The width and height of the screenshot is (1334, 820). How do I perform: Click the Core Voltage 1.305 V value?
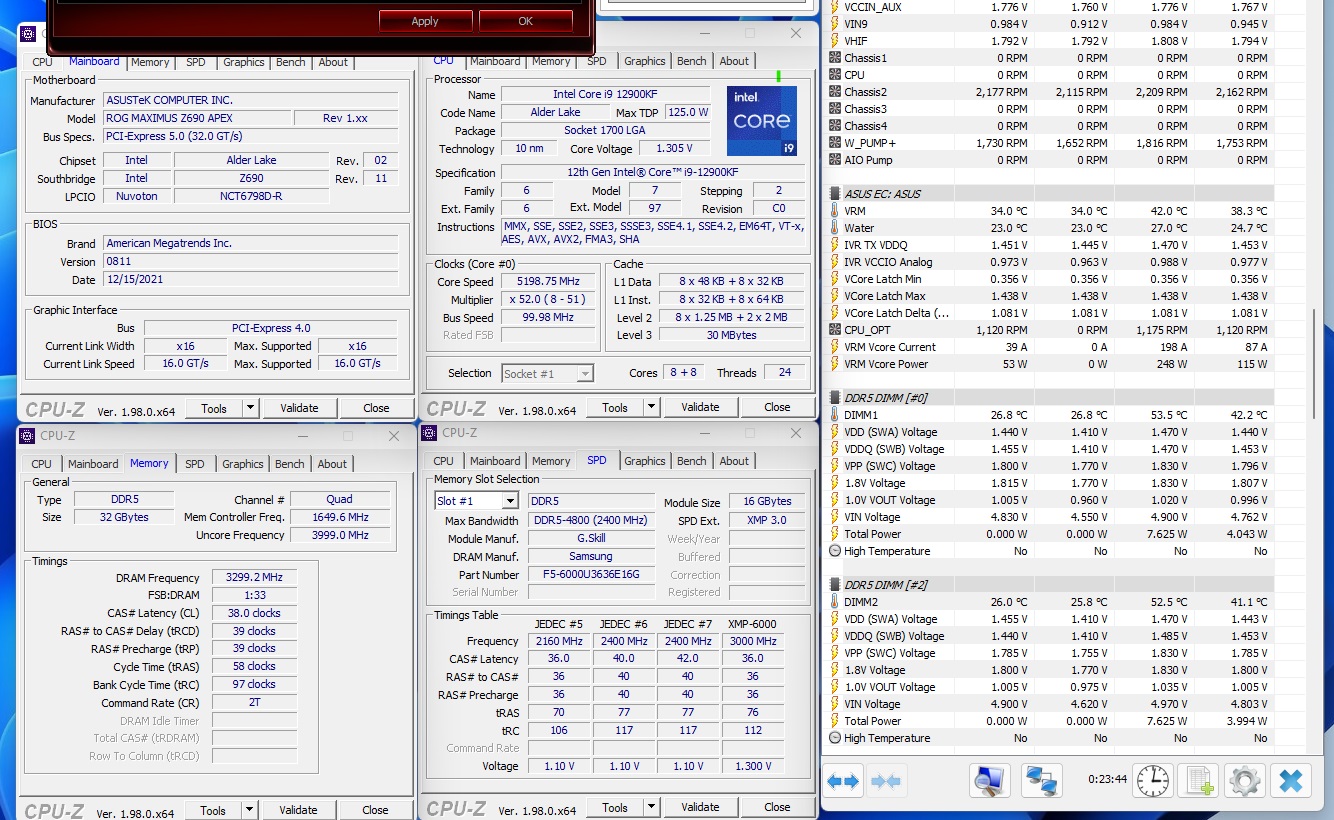(x=675, y=149)
